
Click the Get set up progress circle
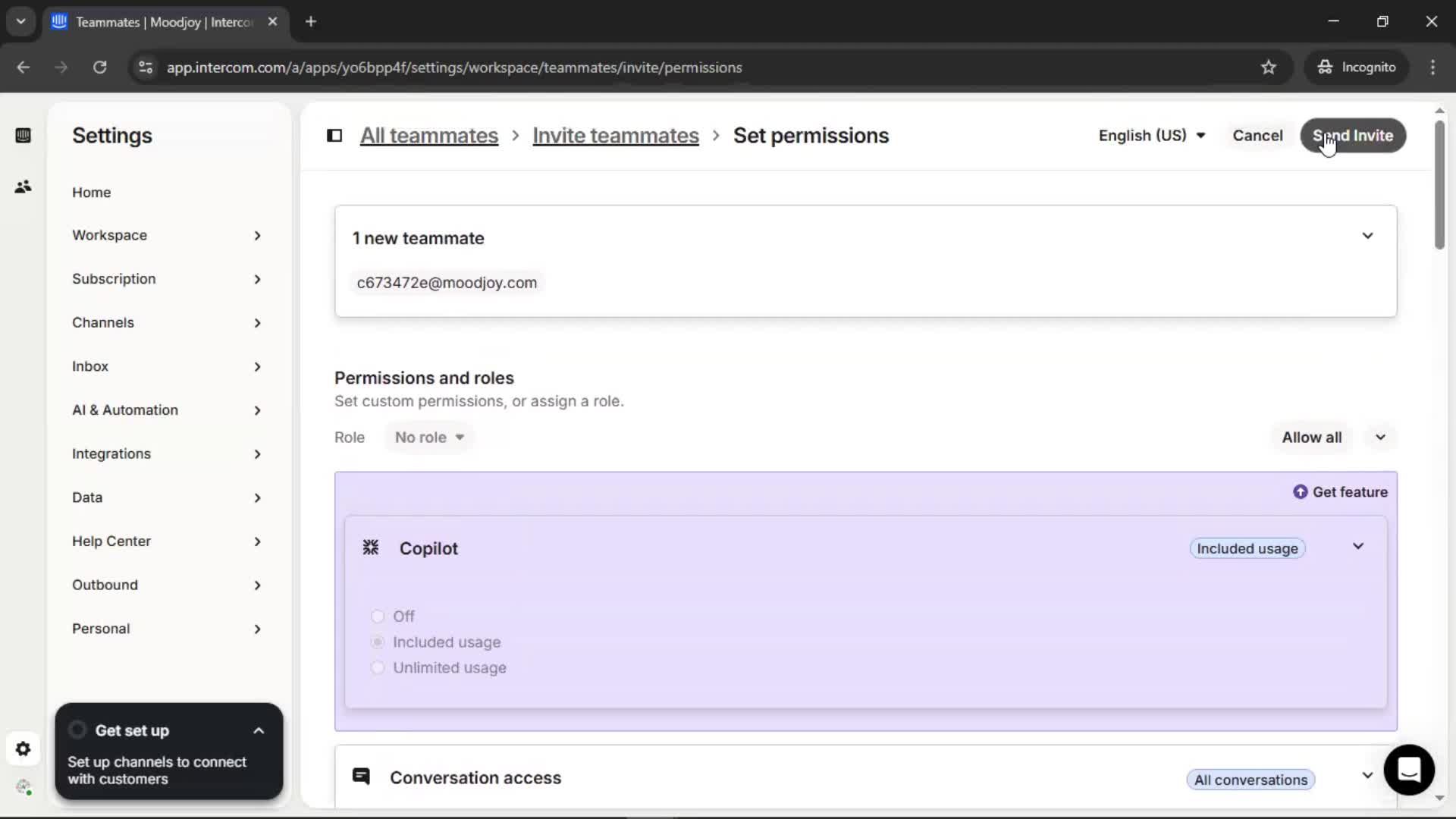click(x=77, y=730)
